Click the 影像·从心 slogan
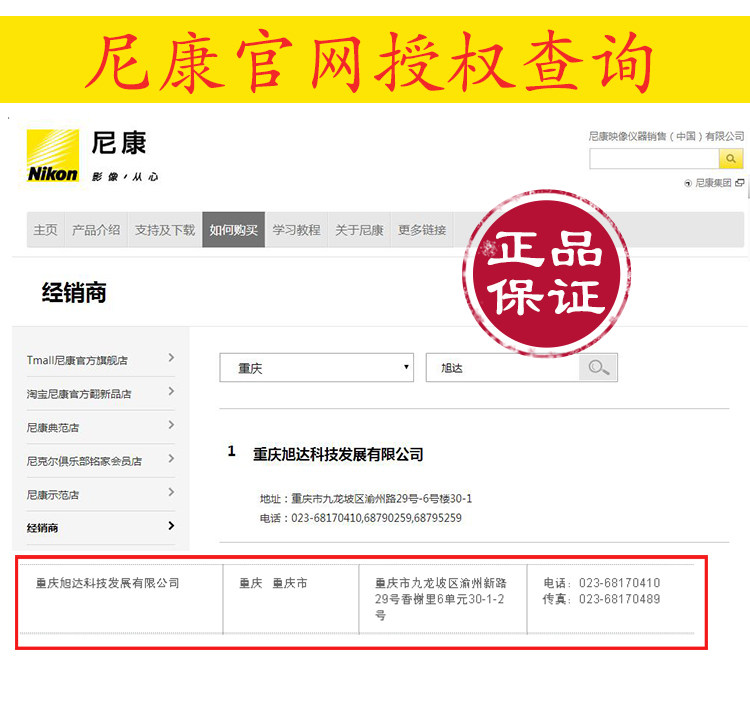 (125, 177)
